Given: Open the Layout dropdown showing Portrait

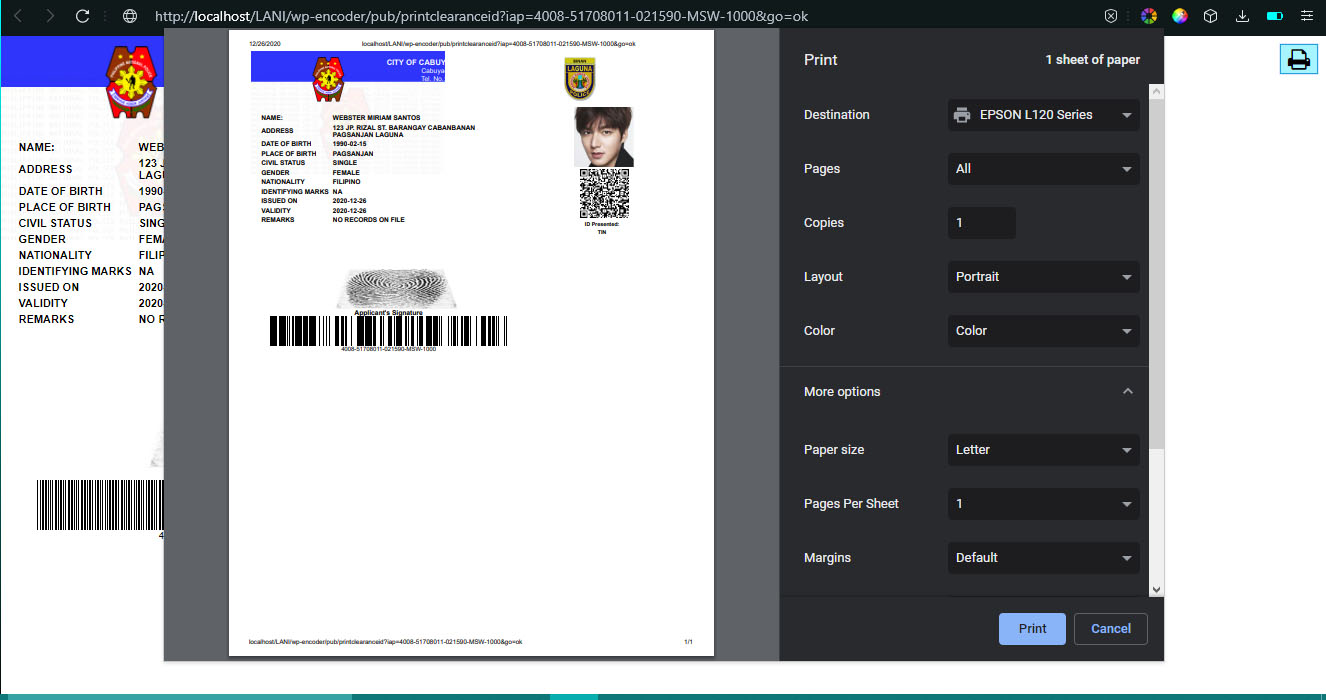Looking at the screenshot, I should coord(1043,277).
